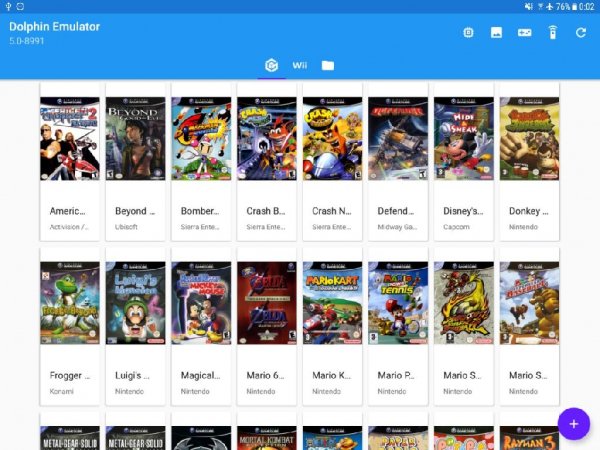Open graphics settings image icon
This screenshot has height=450, width=600.
[x=496, y=33]
